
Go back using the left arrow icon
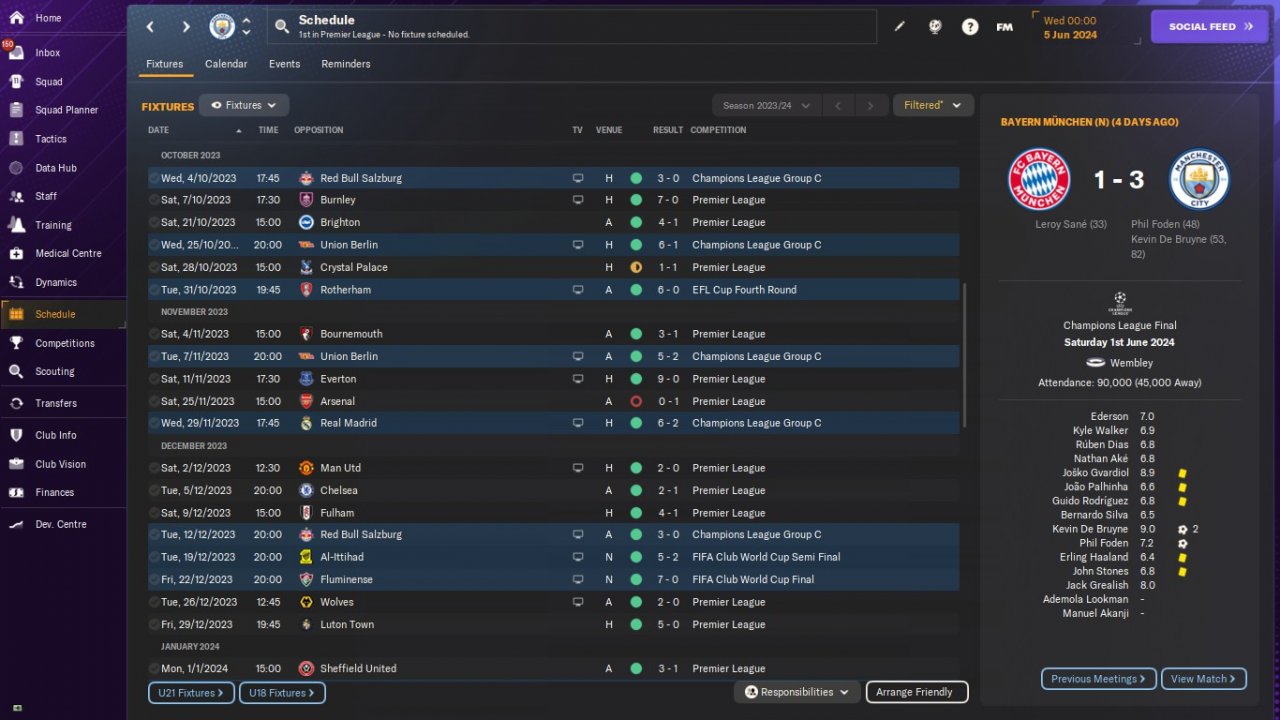tap(151, 26)
